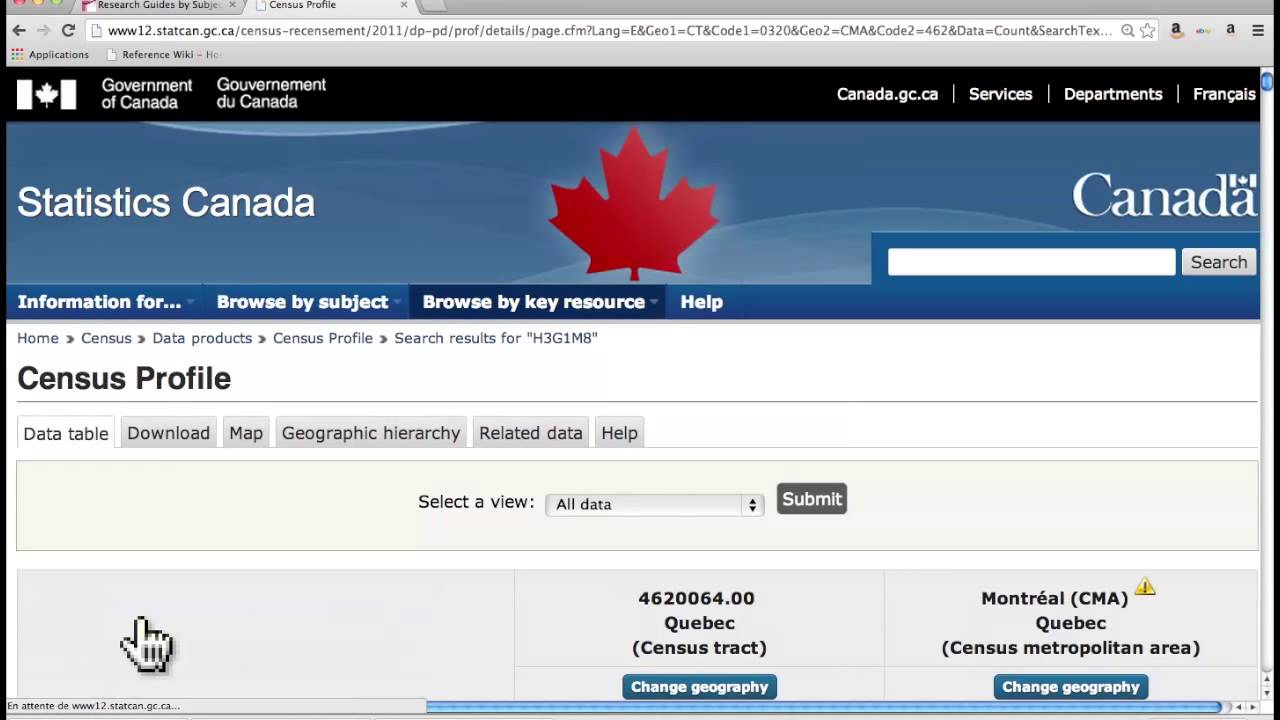Open the Select a view dropdown

[x=654, y=504]
